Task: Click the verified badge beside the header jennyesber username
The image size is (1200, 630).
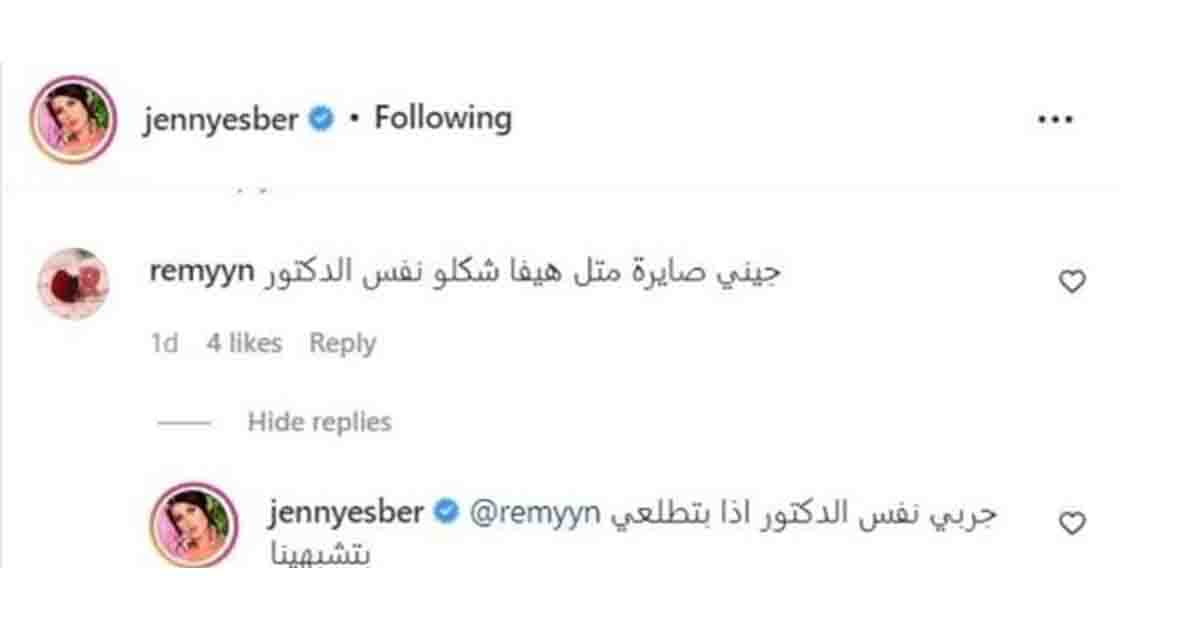Action: (320, 120)
